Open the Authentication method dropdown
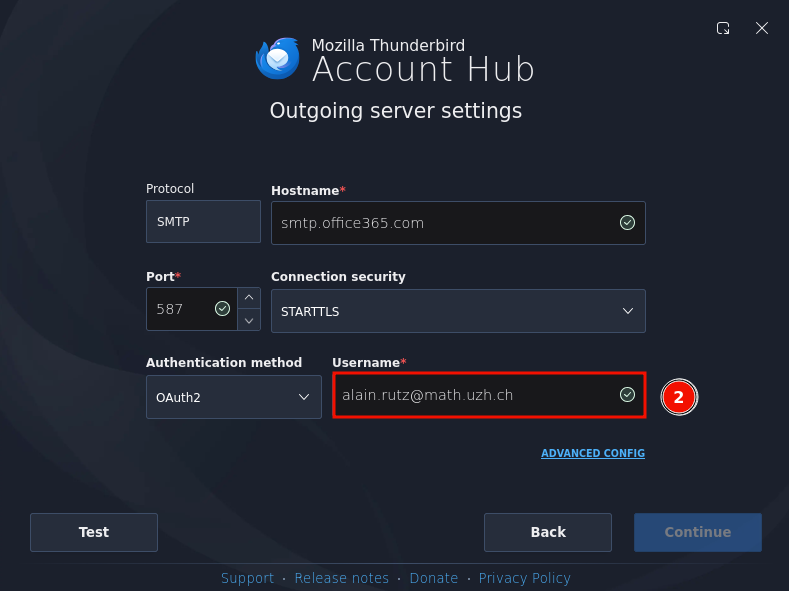Image resolution: width=789 pixels, height=591 pixels. (233, 397)
